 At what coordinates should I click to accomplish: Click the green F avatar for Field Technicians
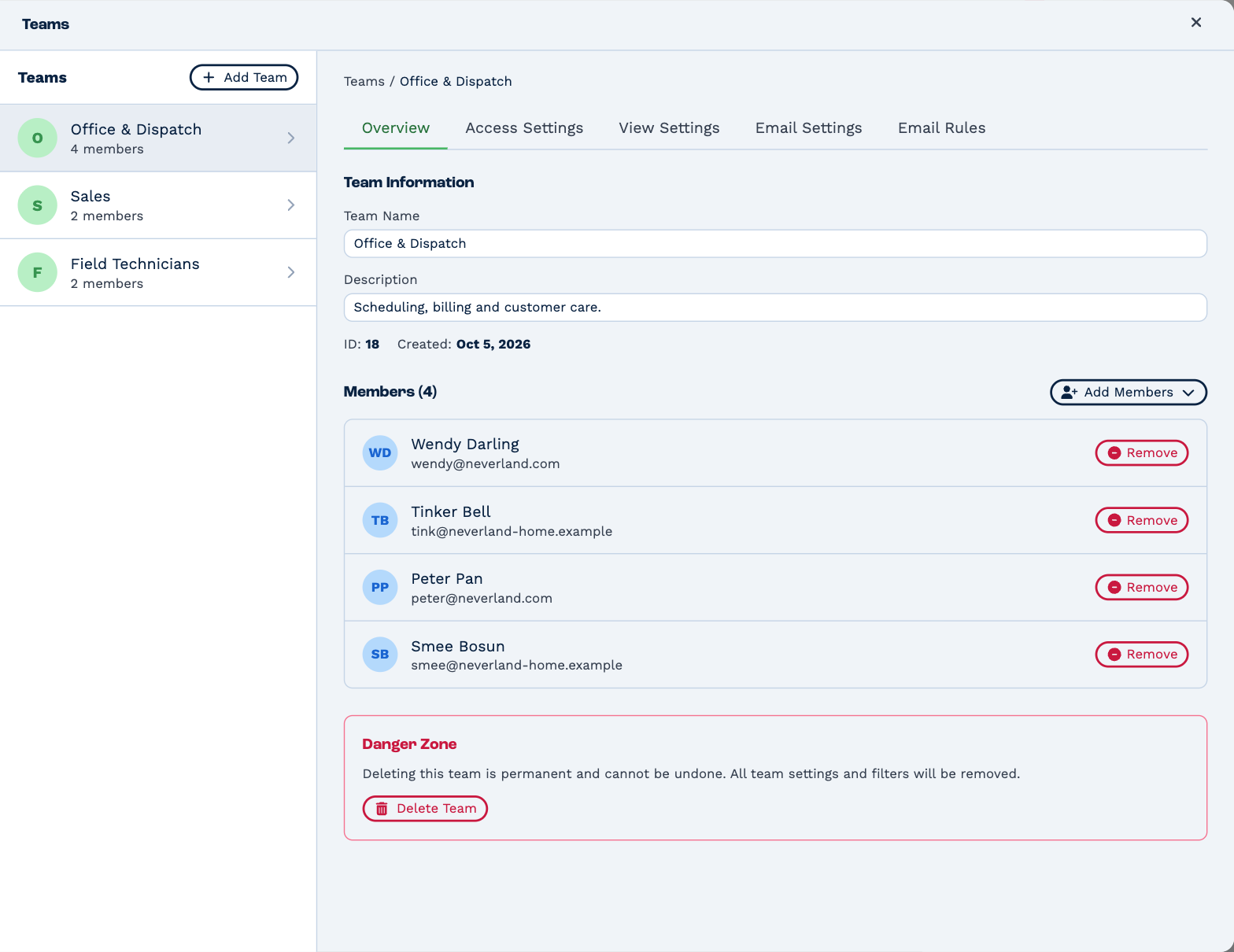coord(38,272)
